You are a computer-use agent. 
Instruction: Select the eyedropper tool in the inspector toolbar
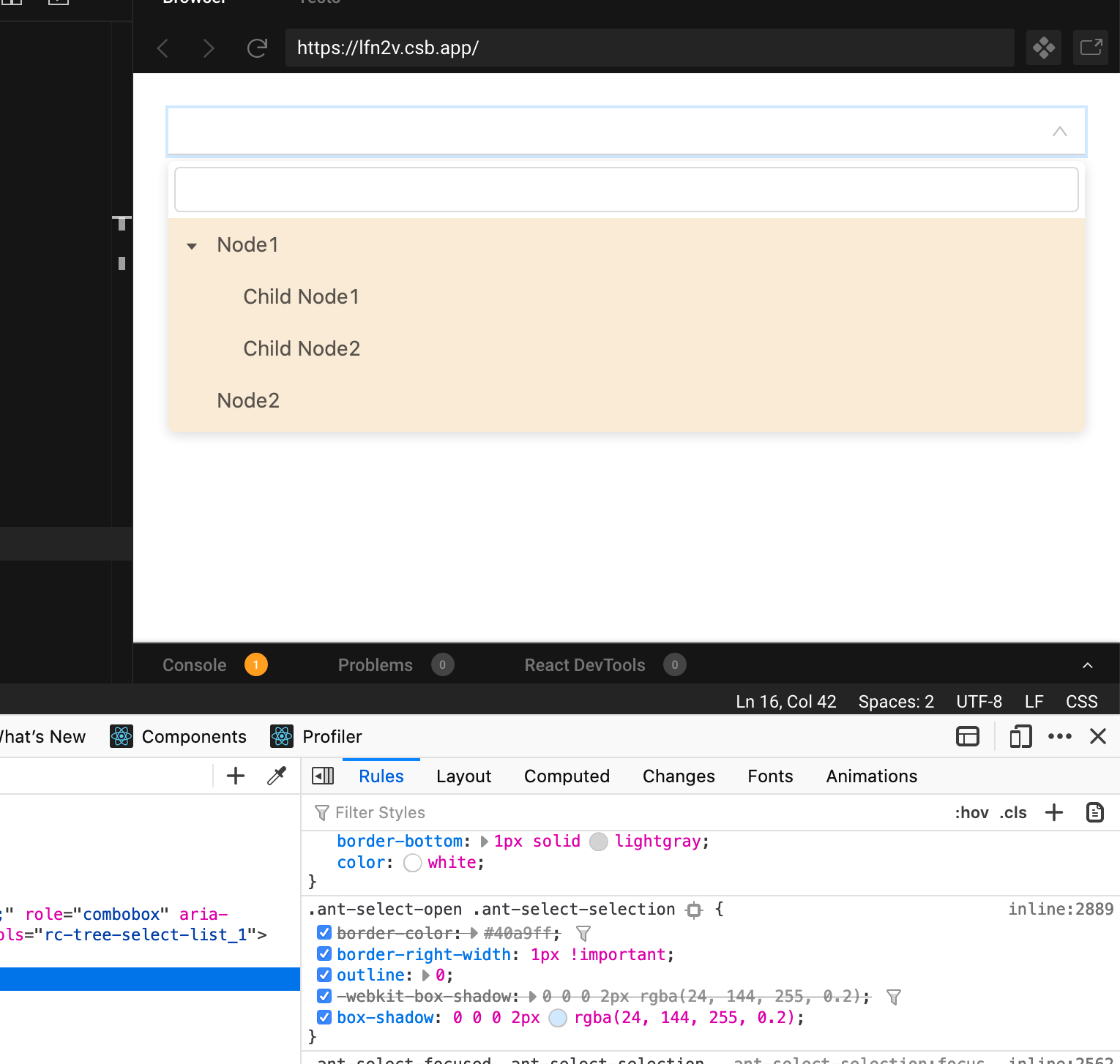point(277,775)
